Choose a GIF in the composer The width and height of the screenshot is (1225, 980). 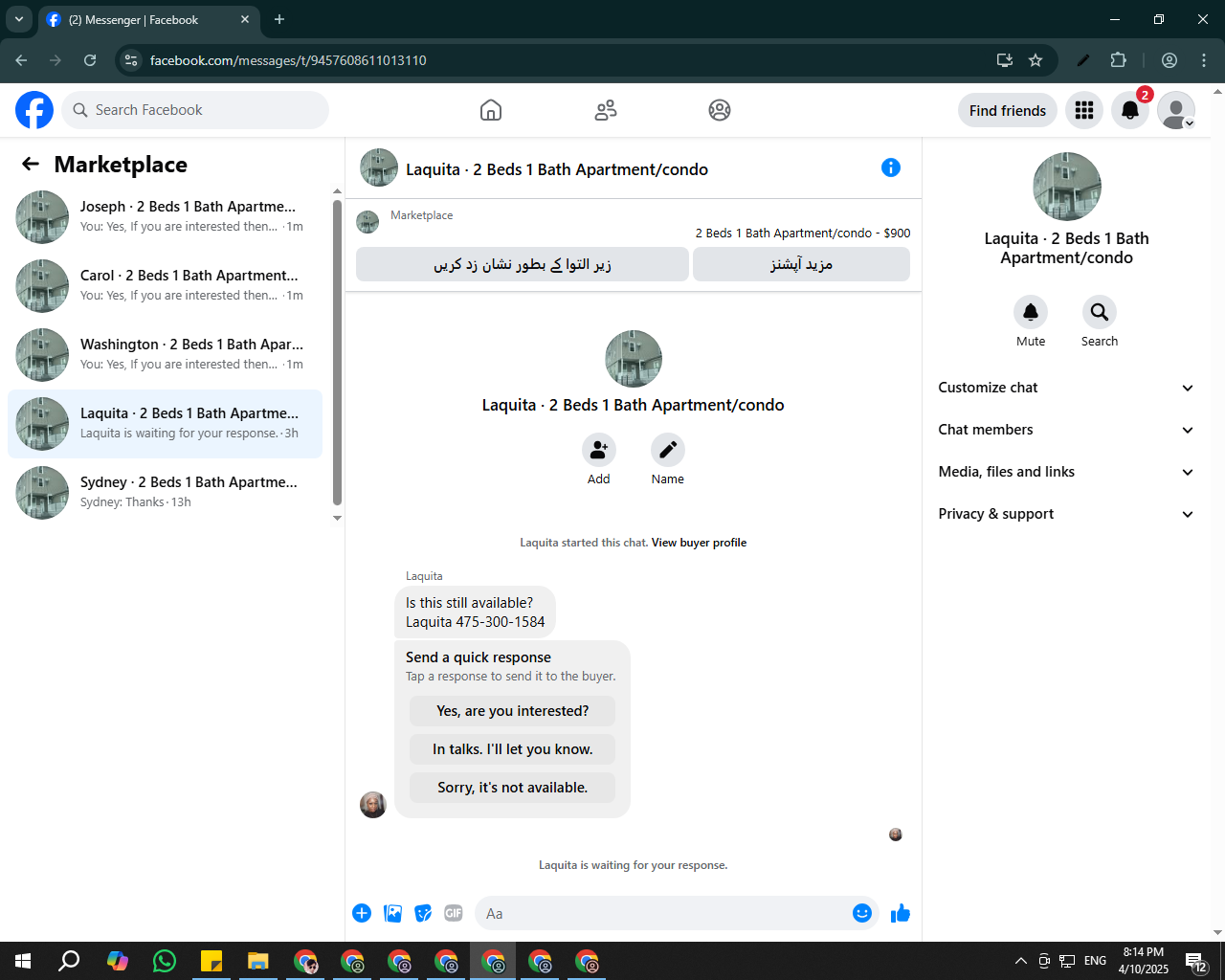454,913
